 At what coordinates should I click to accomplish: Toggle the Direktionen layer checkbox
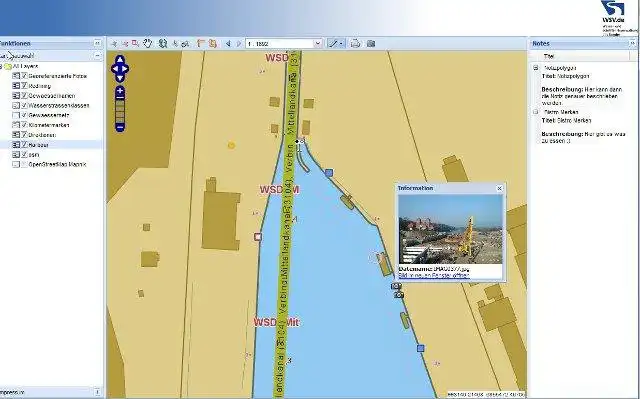(x=24, y=135)
